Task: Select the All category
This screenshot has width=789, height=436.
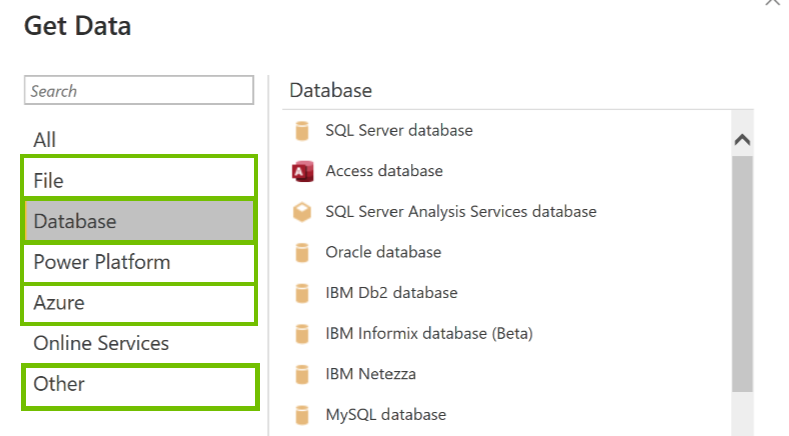Action: (45, 140)
